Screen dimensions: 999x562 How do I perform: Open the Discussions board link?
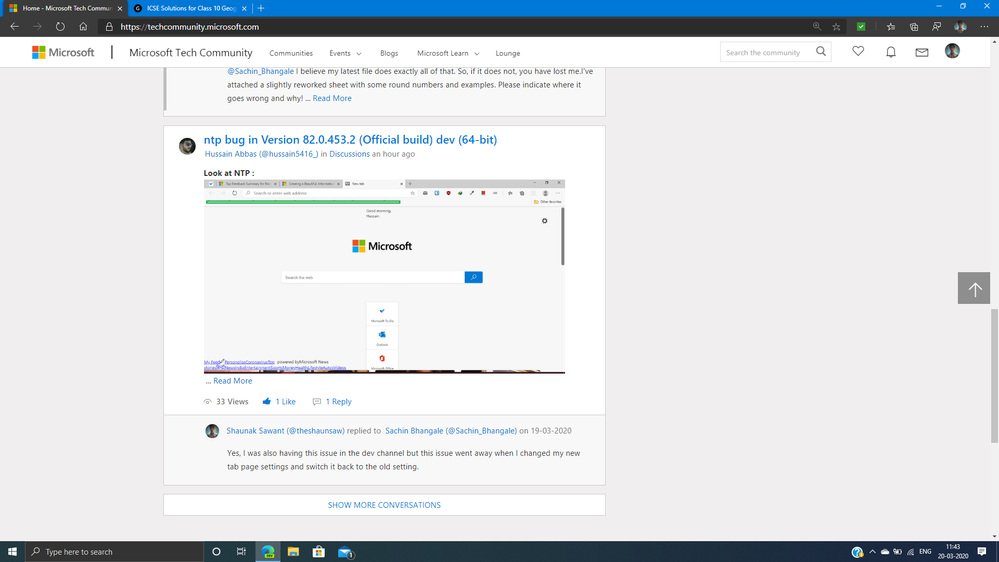pyautogui.click(x=349, y=154)
